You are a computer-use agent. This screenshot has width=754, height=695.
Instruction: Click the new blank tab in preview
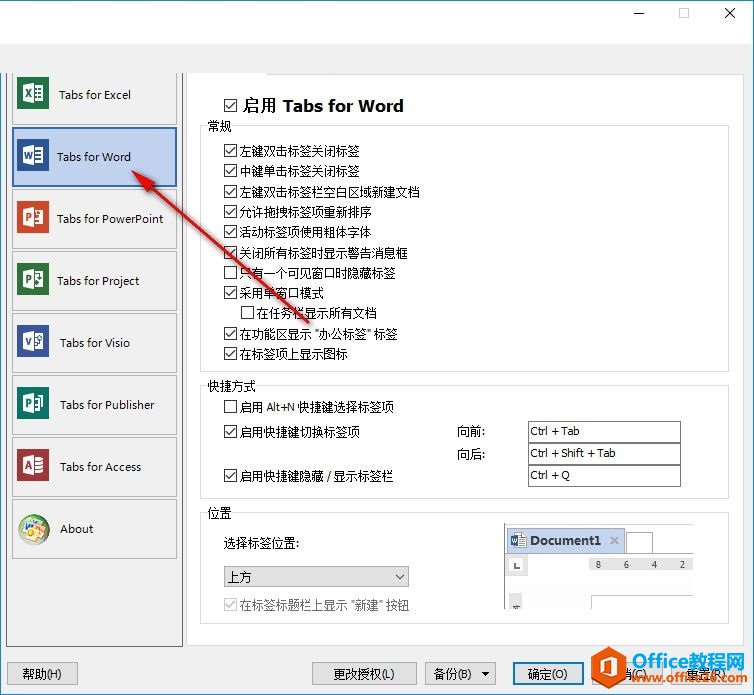640,543
